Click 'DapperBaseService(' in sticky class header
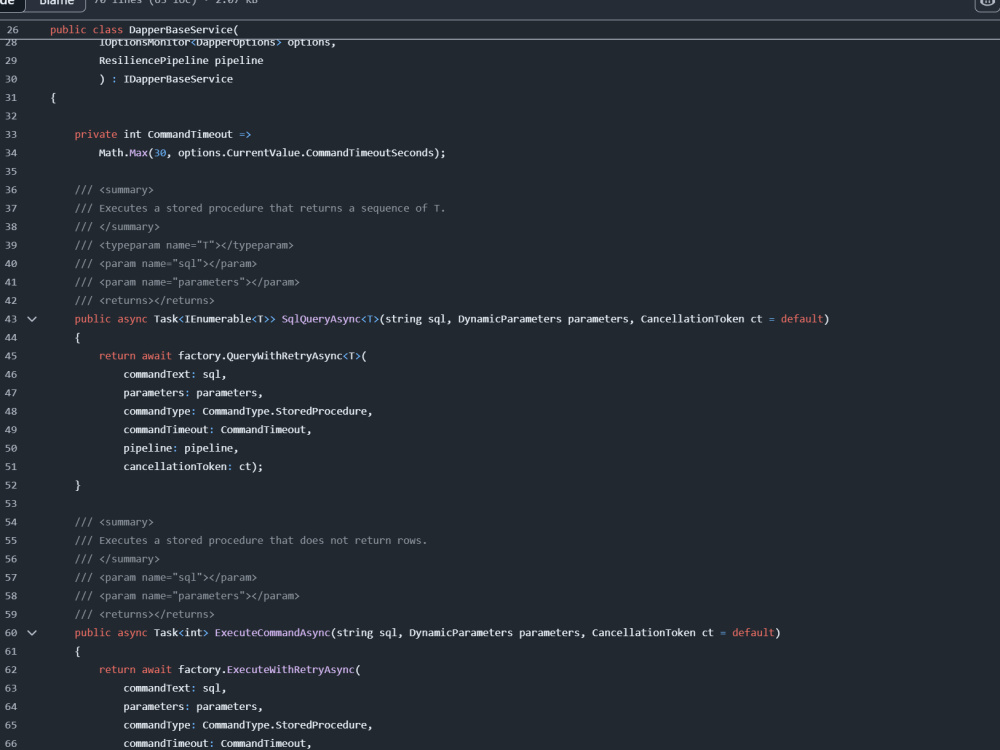 pos(184,29)
